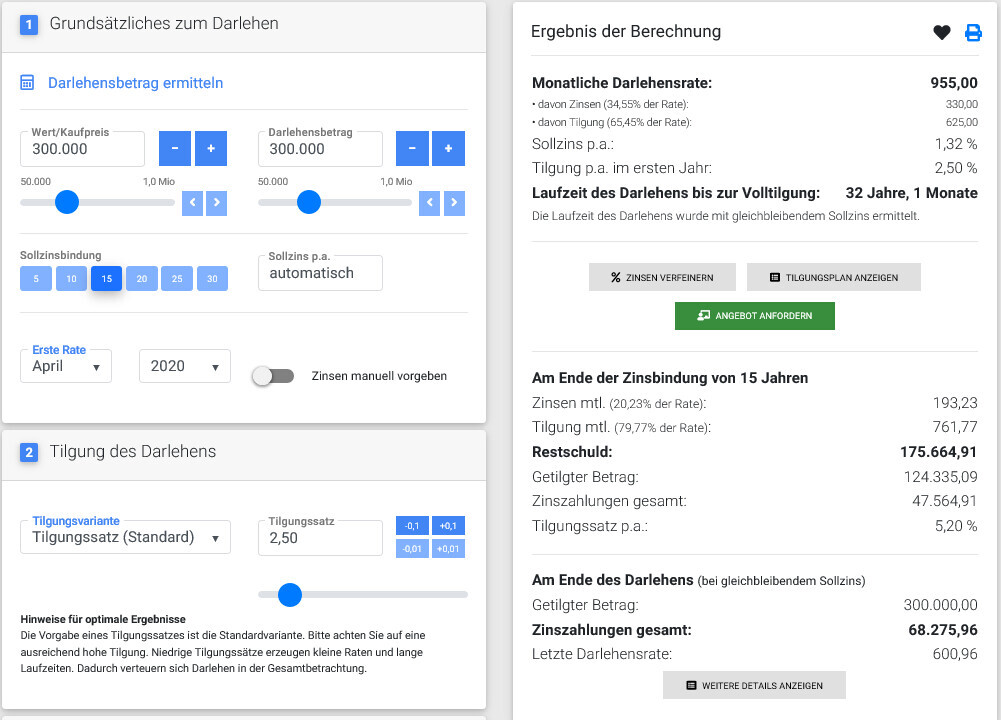Click the print icon

click(x=973, y=32)
